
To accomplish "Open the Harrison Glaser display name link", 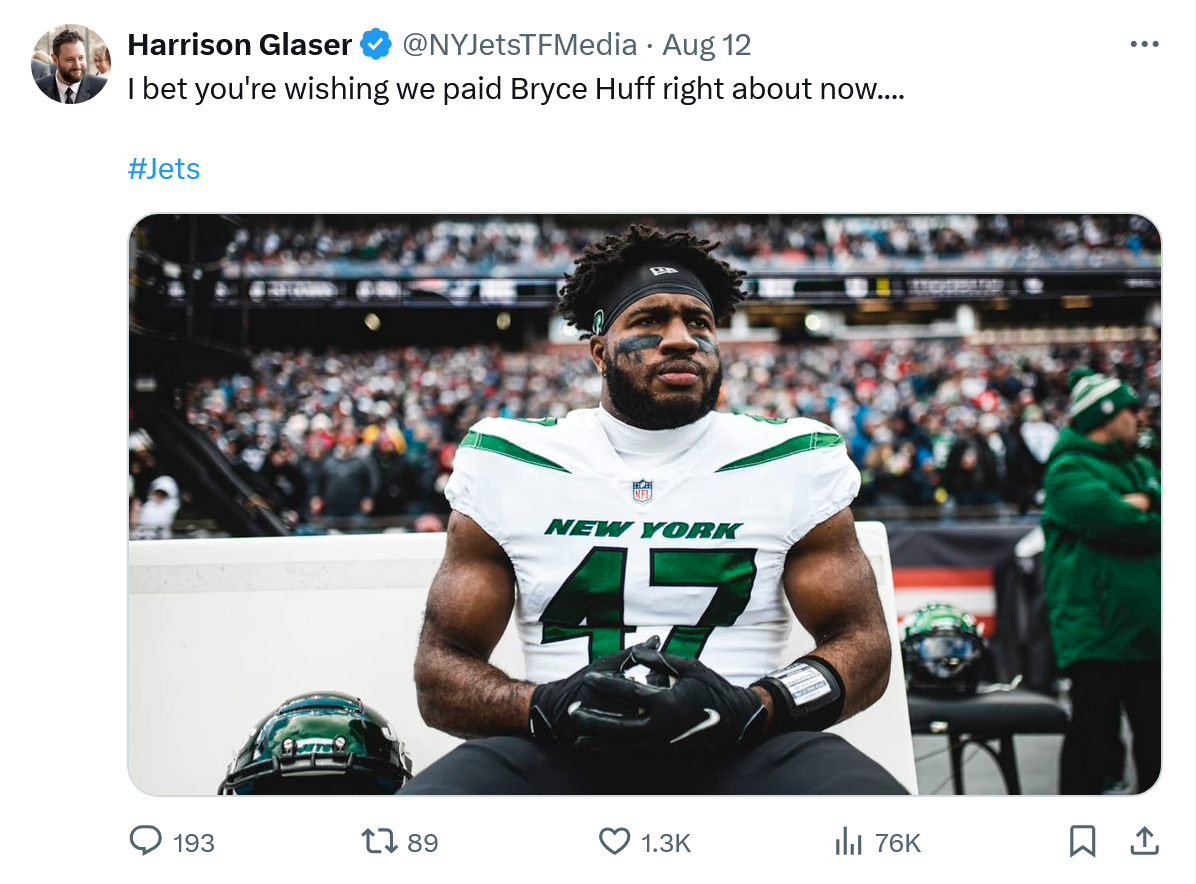I will point(240,45).
